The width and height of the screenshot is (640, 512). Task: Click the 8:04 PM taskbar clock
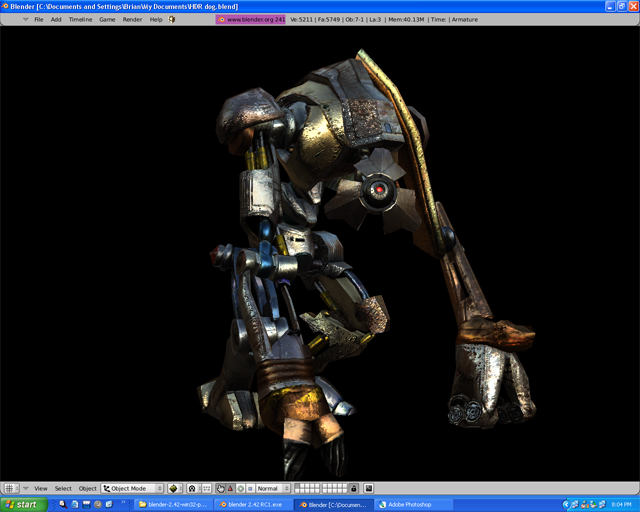[x=622, y=505]
